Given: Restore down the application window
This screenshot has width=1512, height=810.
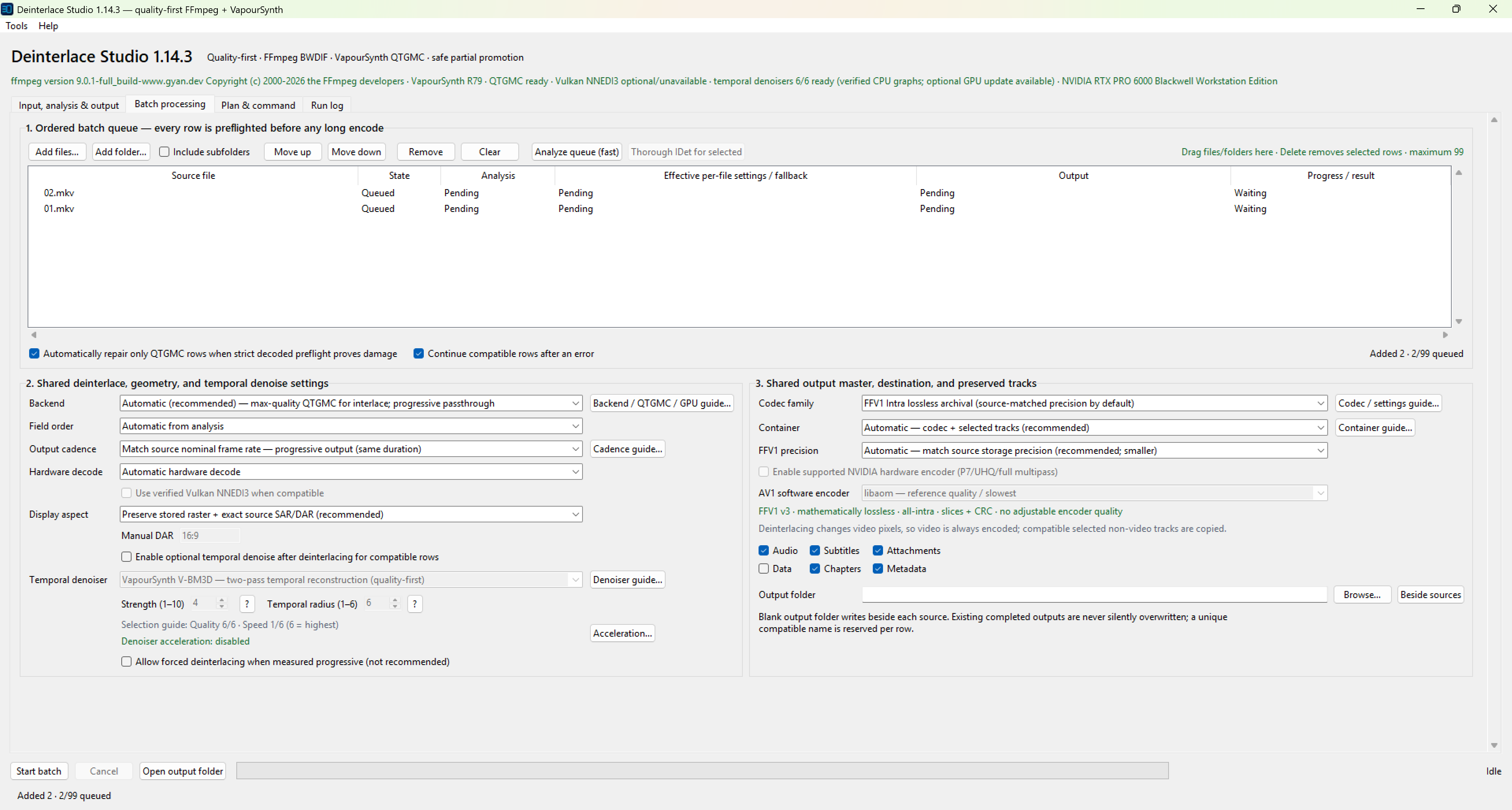Looking at the screenshot, I should click(1456, 9).
